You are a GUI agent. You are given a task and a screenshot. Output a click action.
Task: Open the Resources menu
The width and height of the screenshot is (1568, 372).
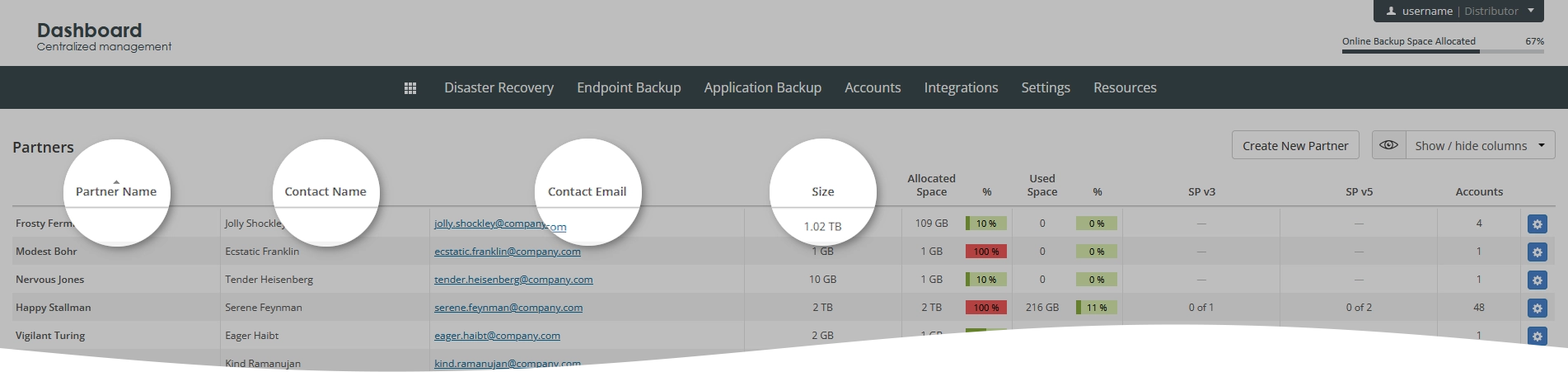coord(1125,87)
